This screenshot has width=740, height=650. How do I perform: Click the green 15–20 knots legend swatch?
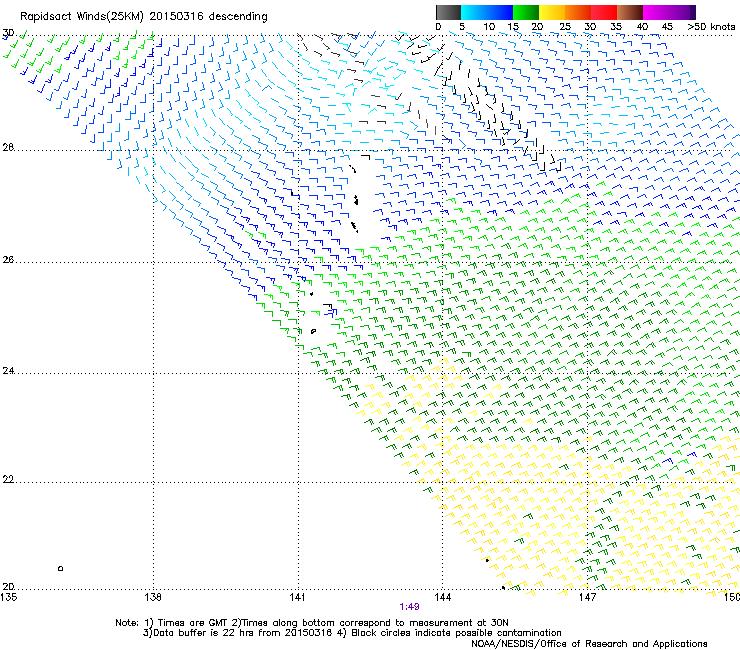[526, 12]
